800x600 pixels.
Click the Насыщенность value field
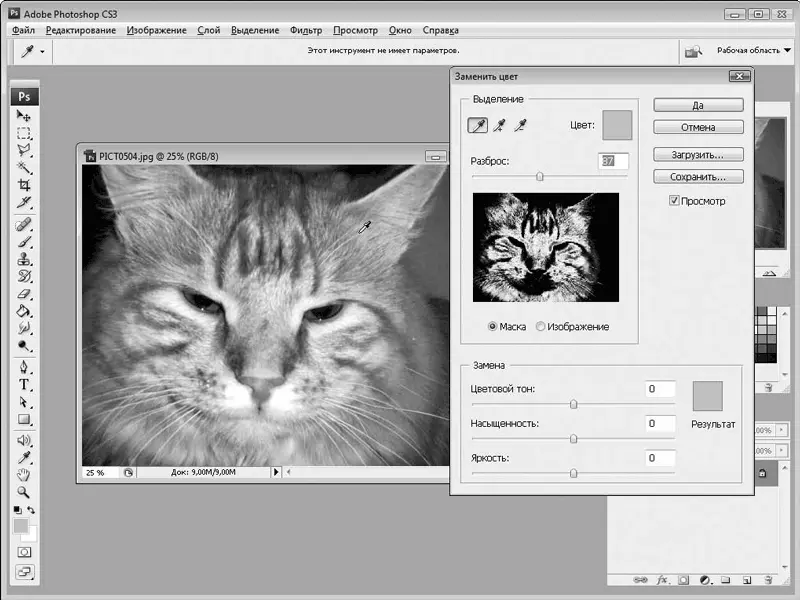click(x=660, y=423)
